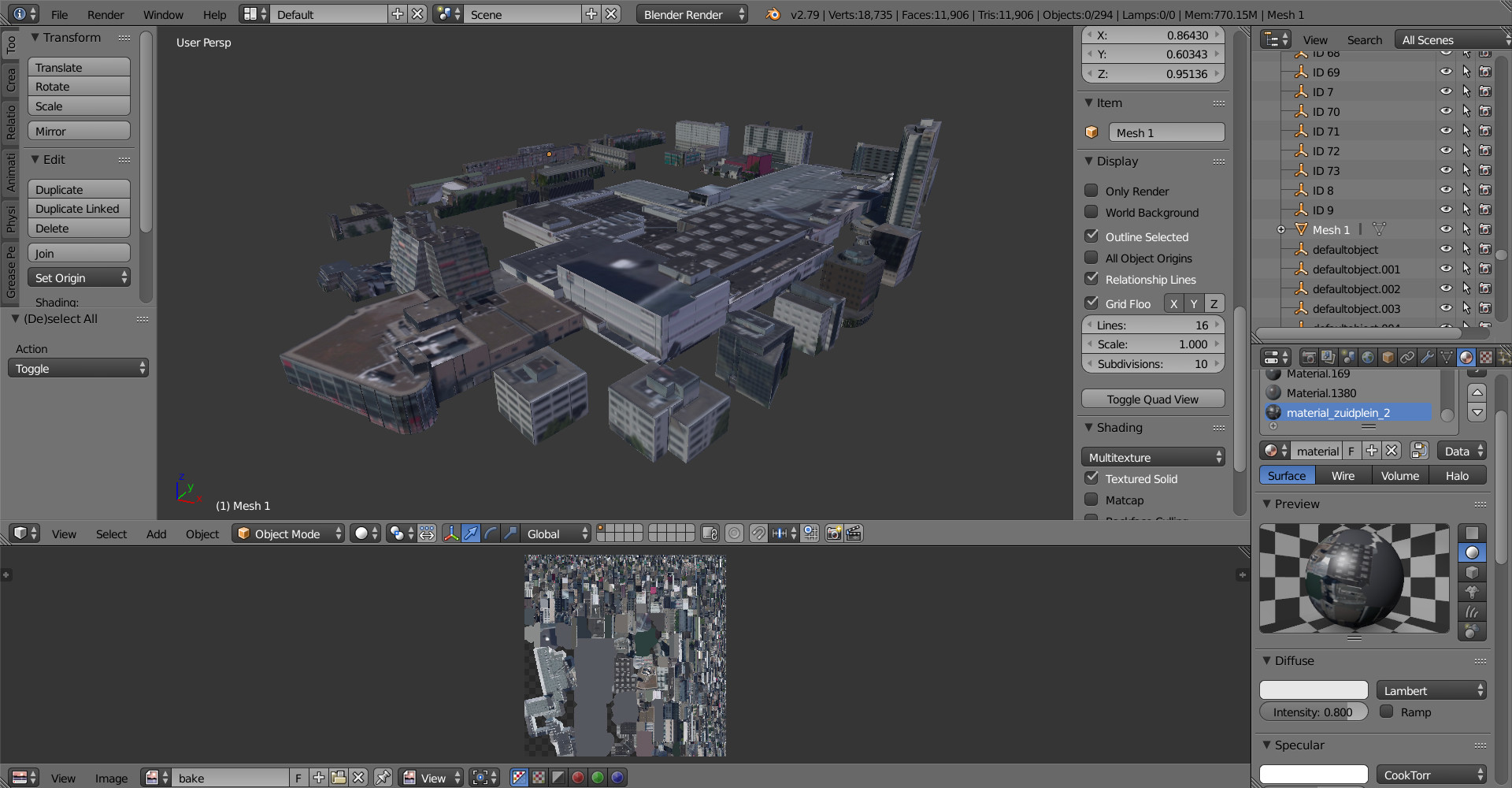Toggle the diffuse Ramp checkbox

(x=1387, y=712)
